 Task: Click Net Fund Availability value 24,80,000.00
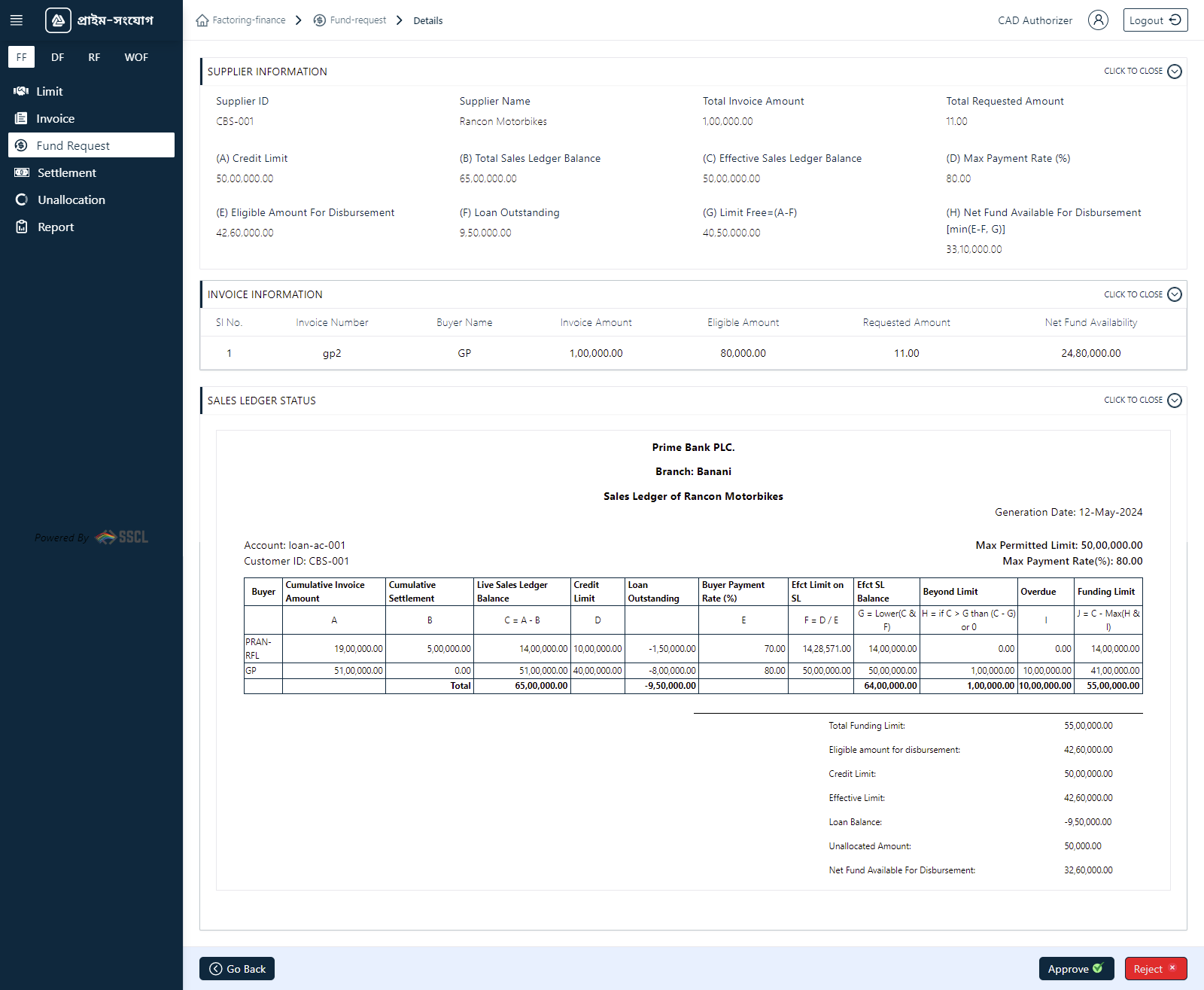click(x=1091, y=353)
